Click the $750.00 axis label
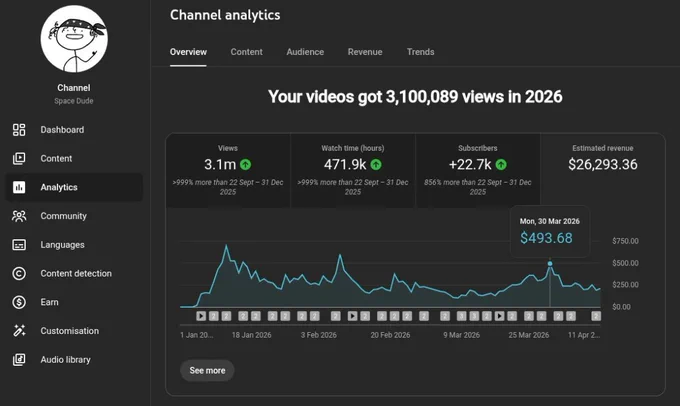The image size is (680, 406). click(625, 241)
